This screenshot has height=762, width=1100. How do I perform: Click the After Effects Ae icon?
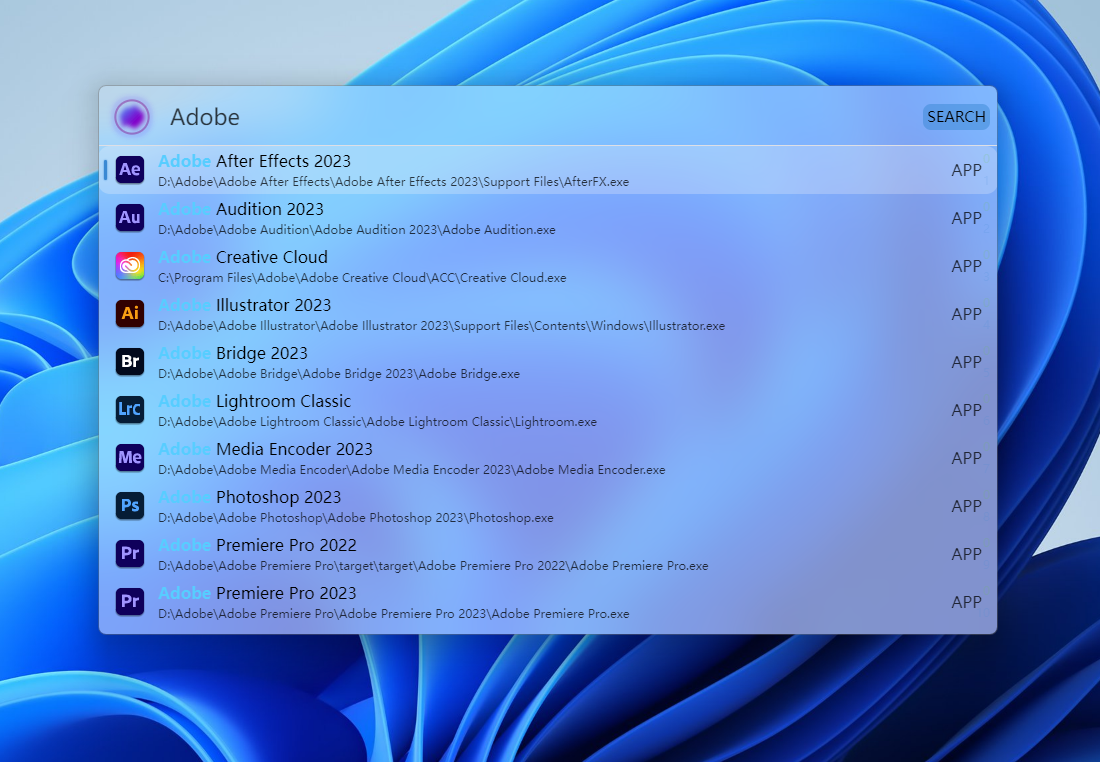coord(130,170)
